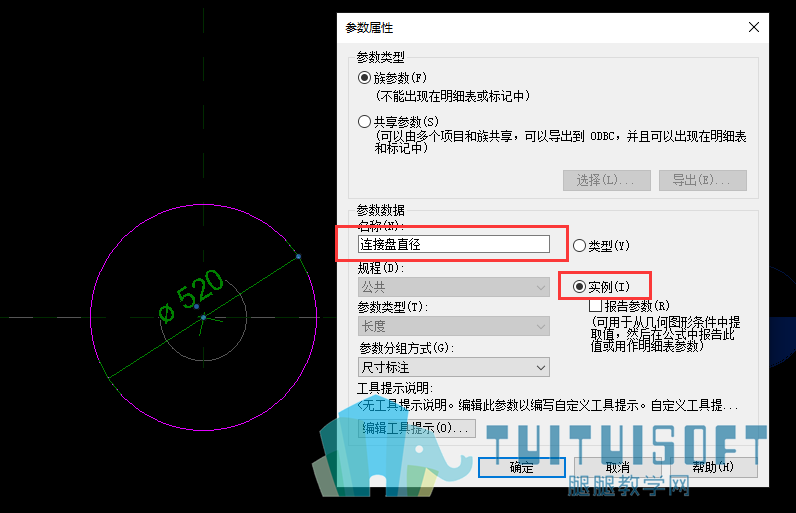The height and width of the screenshot is (513, 796).
Task: Select the 族参数(F) radio button
Action: click(364, 78)
